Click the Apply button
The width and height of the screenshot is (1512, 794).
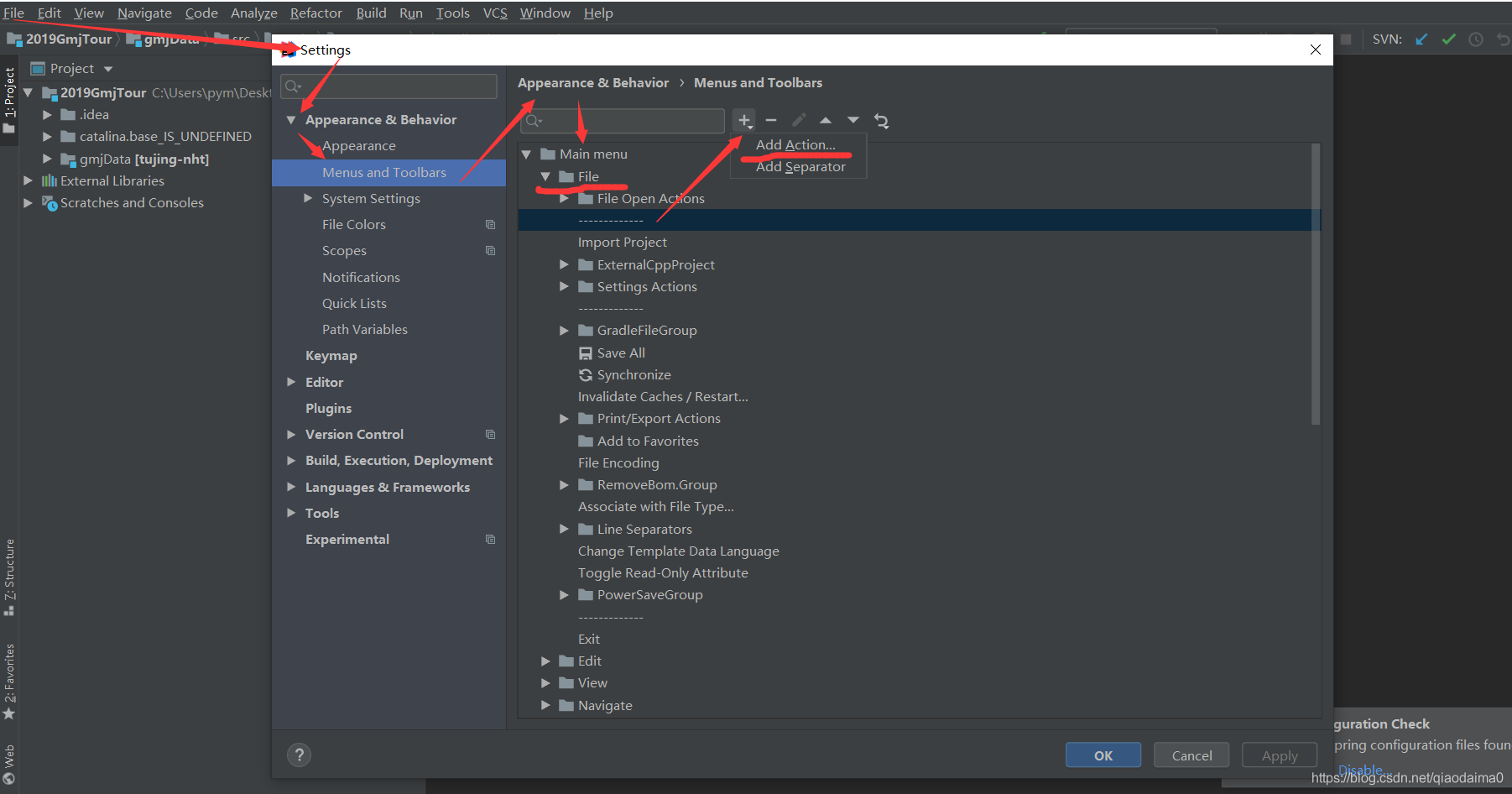[1280, 755]
